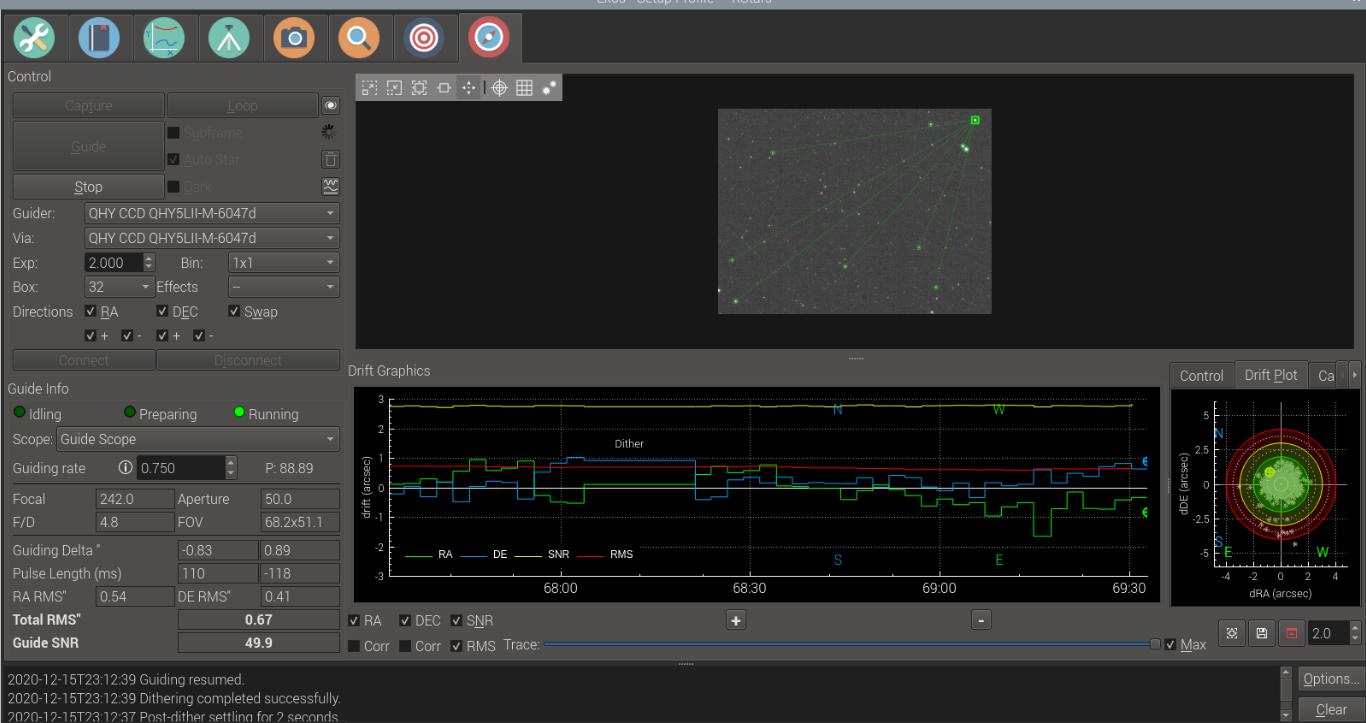The image size is (1366, 723).
Task: Click the Focal 242.0 field
Action: pos(134,499)
